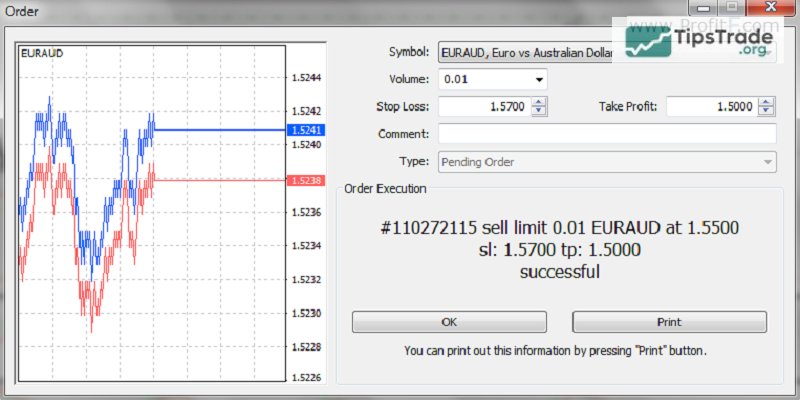Click inside the Take Profit value field
The image size is (800, 400).
click(710, 107)
